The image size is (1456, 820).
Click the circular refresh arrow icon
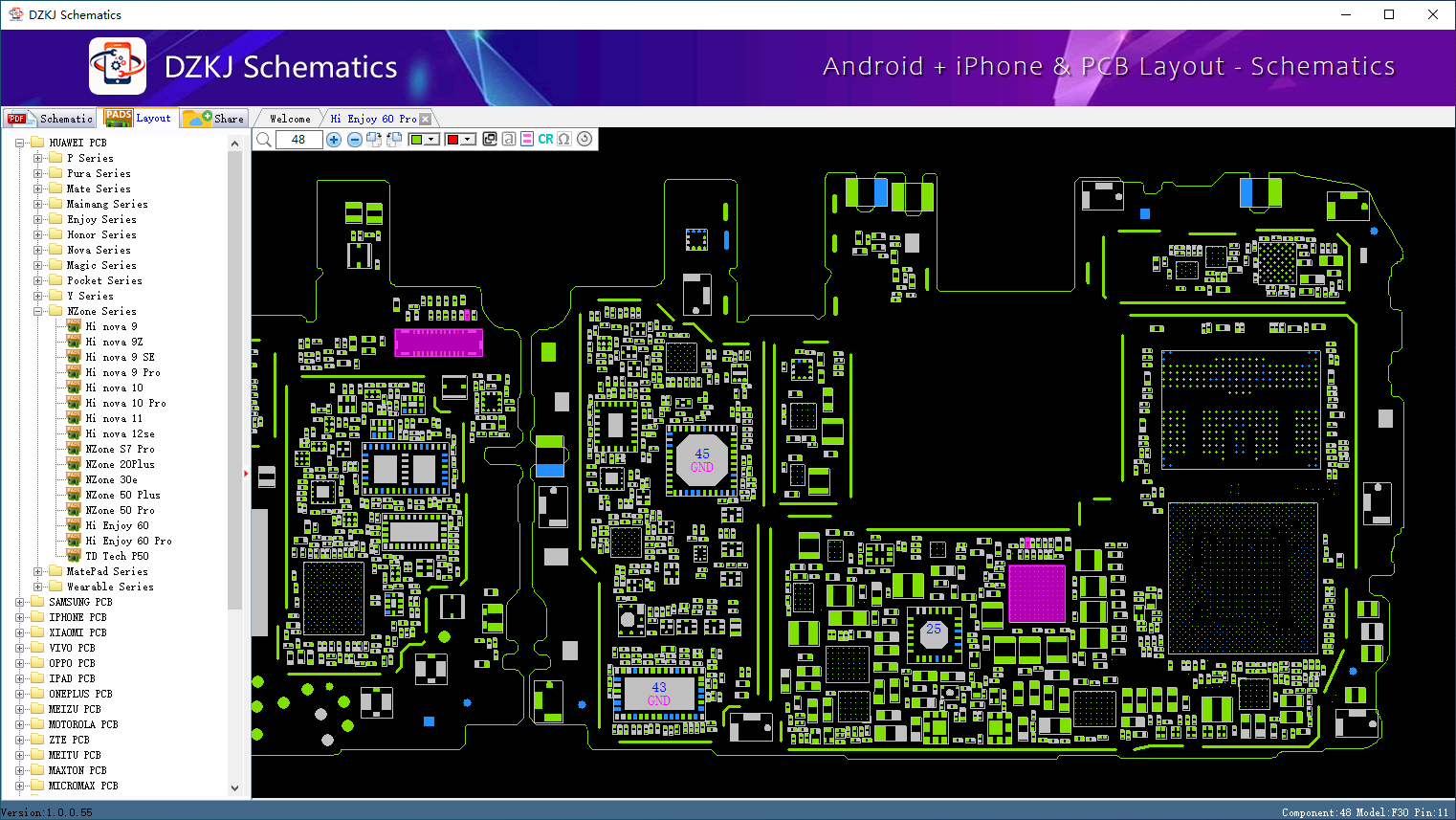click(585, 139)
